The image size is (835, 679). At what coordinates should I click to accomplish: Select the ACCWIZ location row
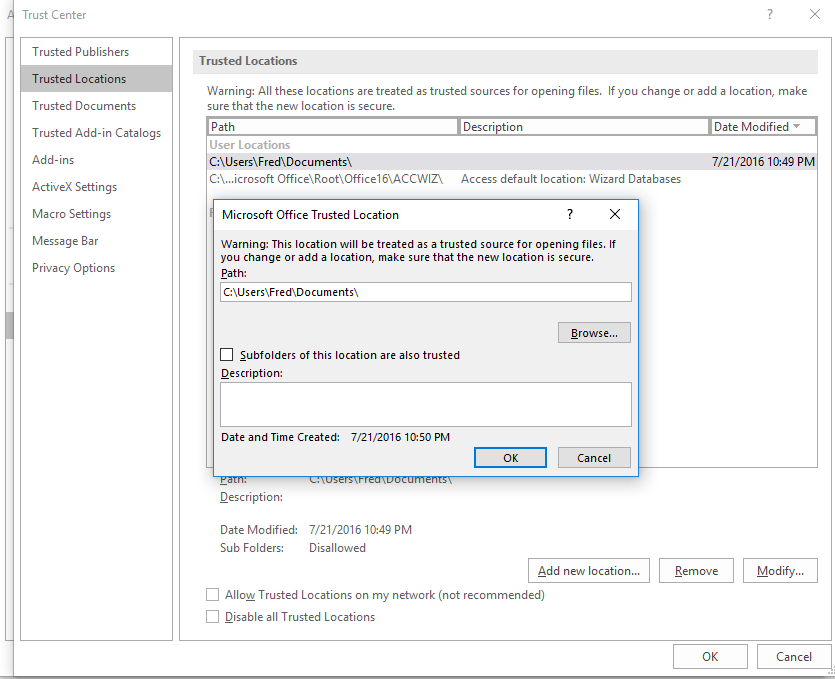[x=512, y=179]
